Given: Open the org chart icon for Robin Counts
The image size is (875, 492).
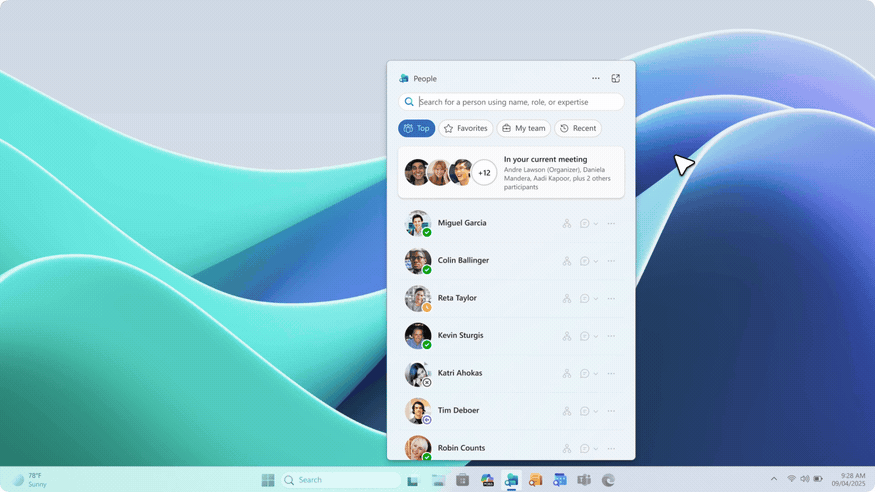Looking at the screenshot, I should [x=566, y=448].
